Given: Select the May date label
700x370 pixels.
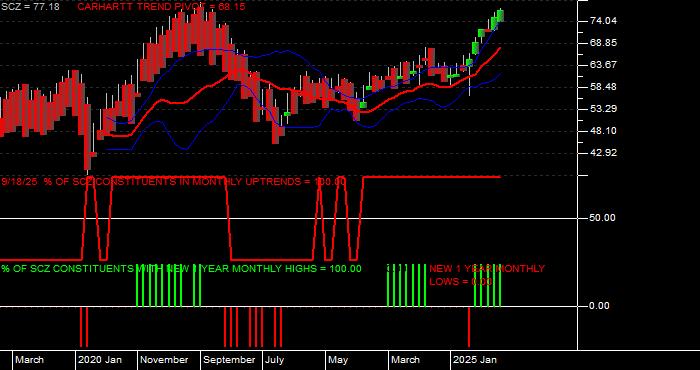Looking at the screenshot, I should 338,360.
